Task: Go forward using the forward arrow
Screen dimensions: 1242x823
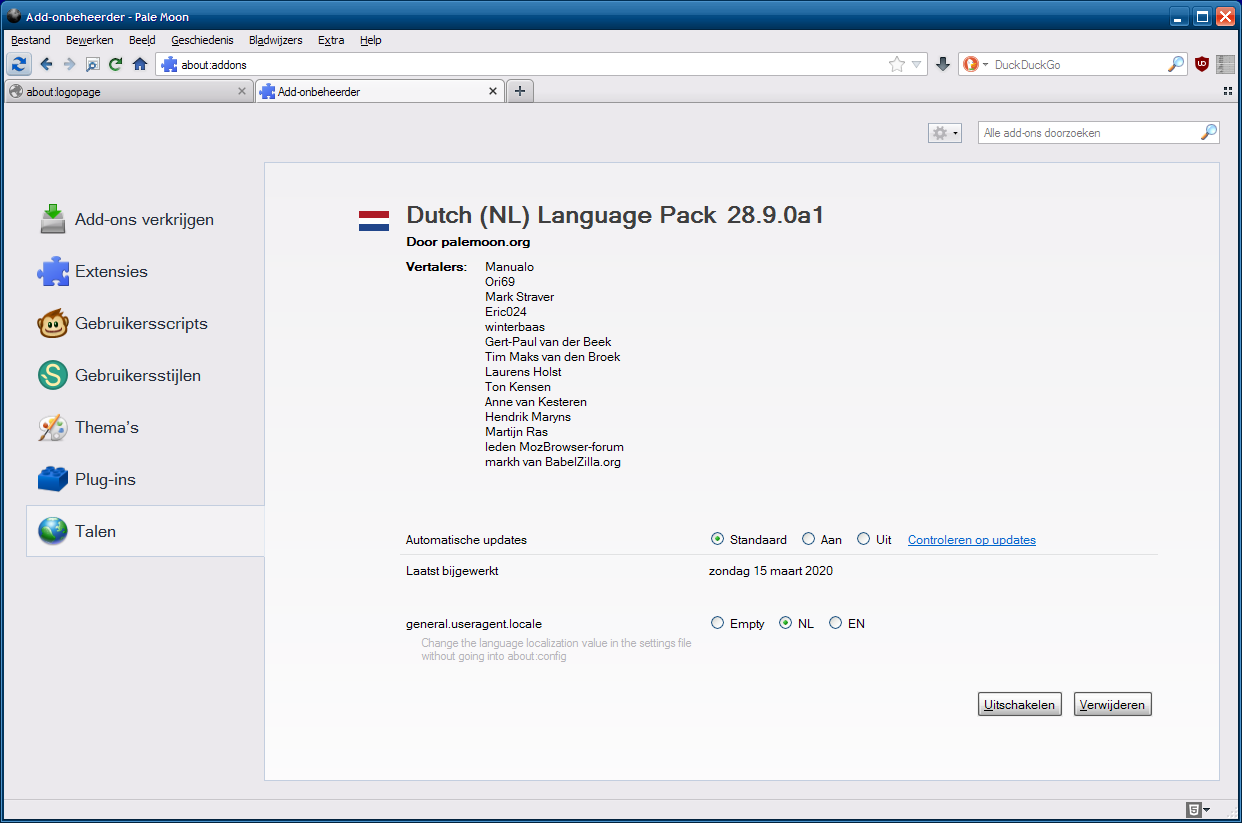Action: [69, 64]
